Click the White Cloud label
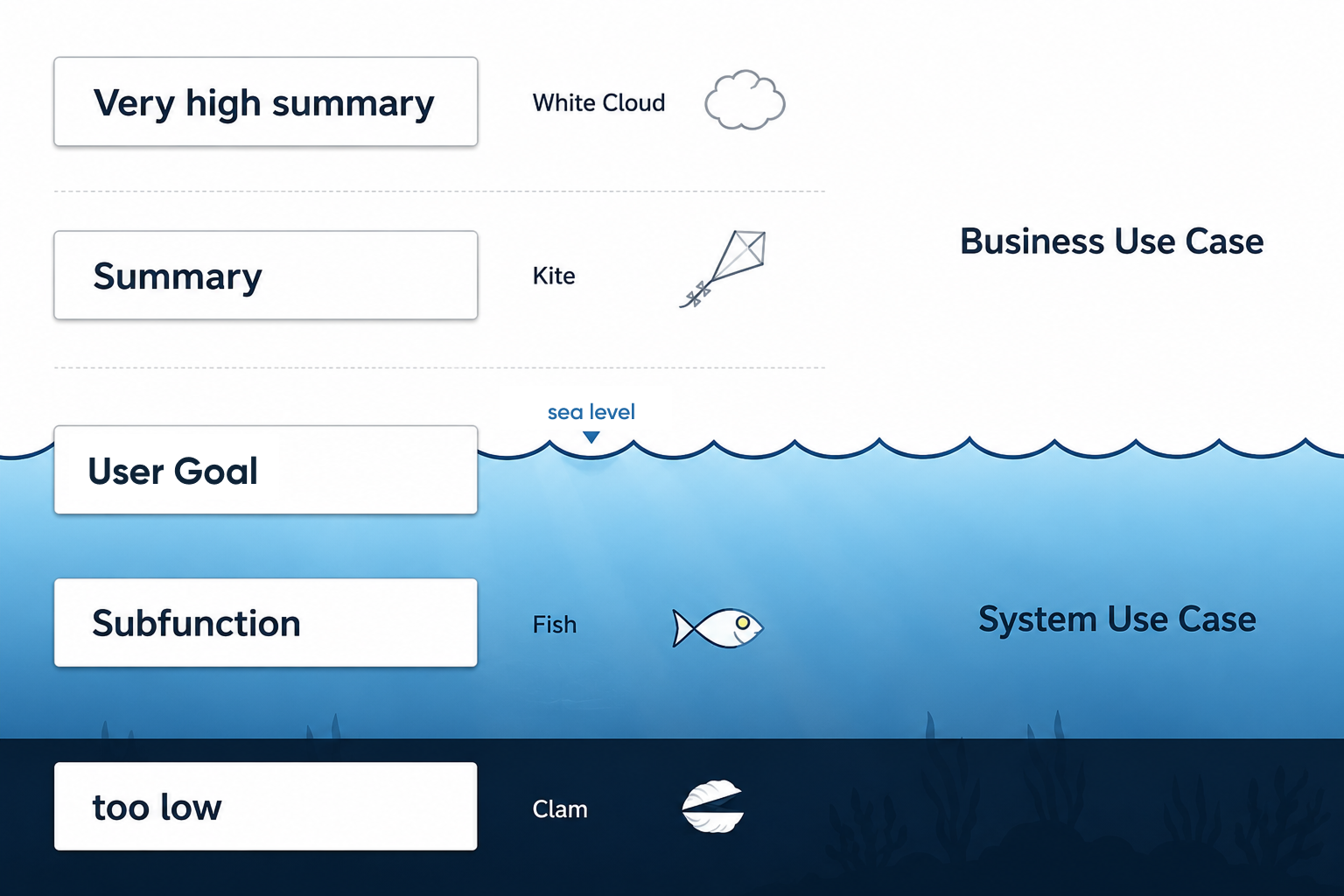This screenshot has height=896, width=1344. (598, 102)
